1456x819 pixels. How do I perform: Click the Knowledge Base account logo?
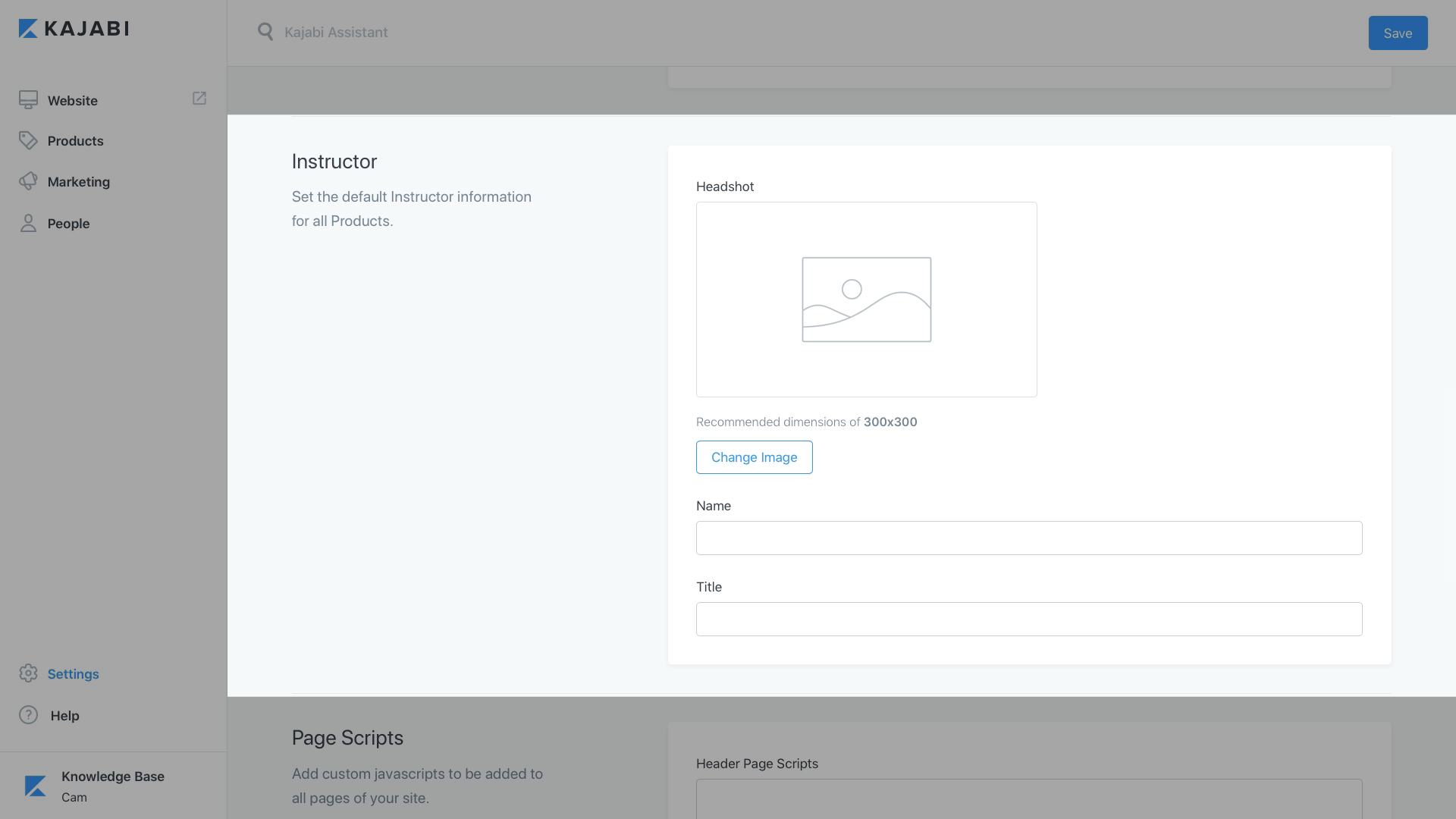click(x=35, y=786)
